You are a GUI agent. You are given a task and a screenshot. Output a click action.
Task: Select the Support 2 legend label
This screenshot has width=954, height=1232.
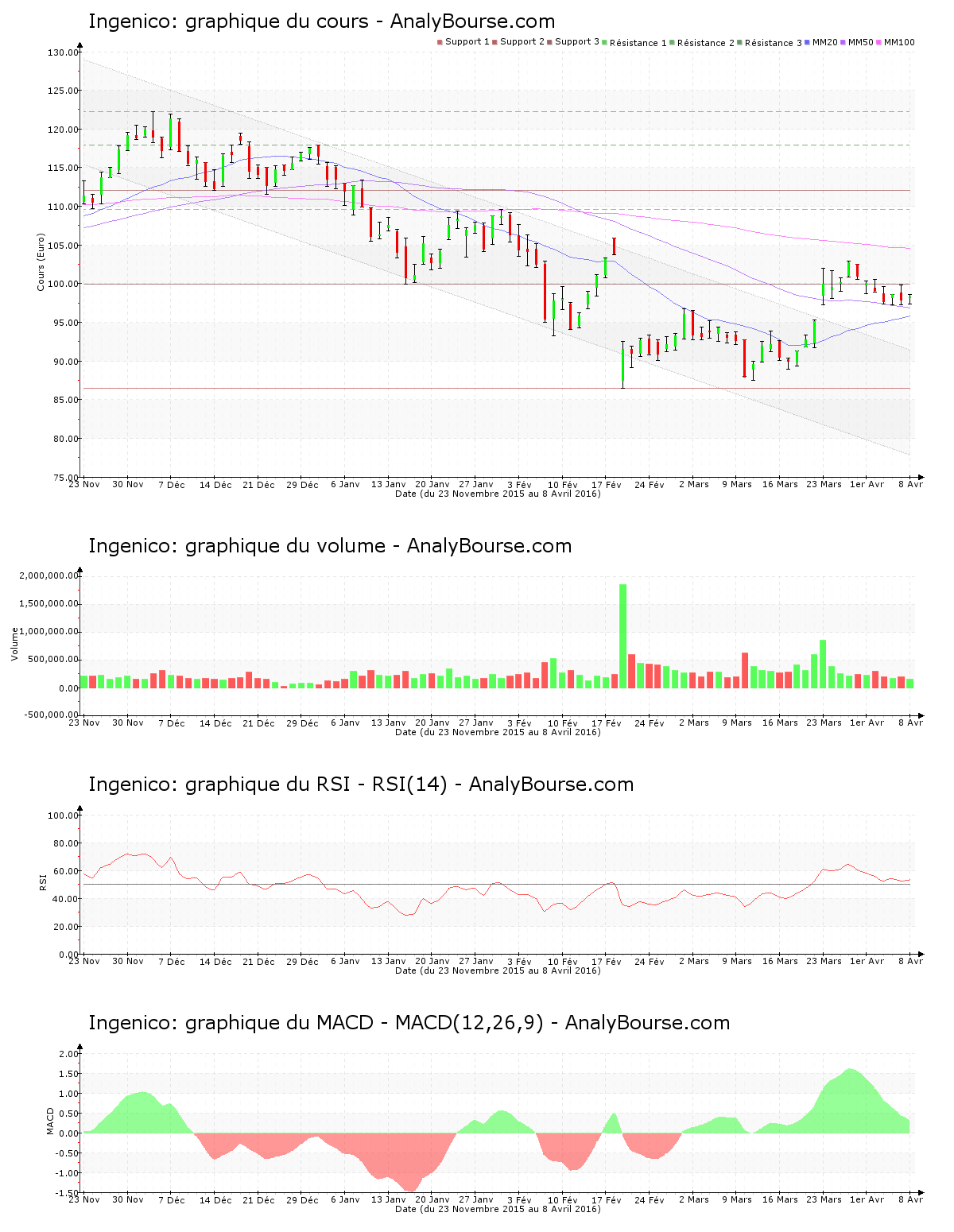(522, 42)
